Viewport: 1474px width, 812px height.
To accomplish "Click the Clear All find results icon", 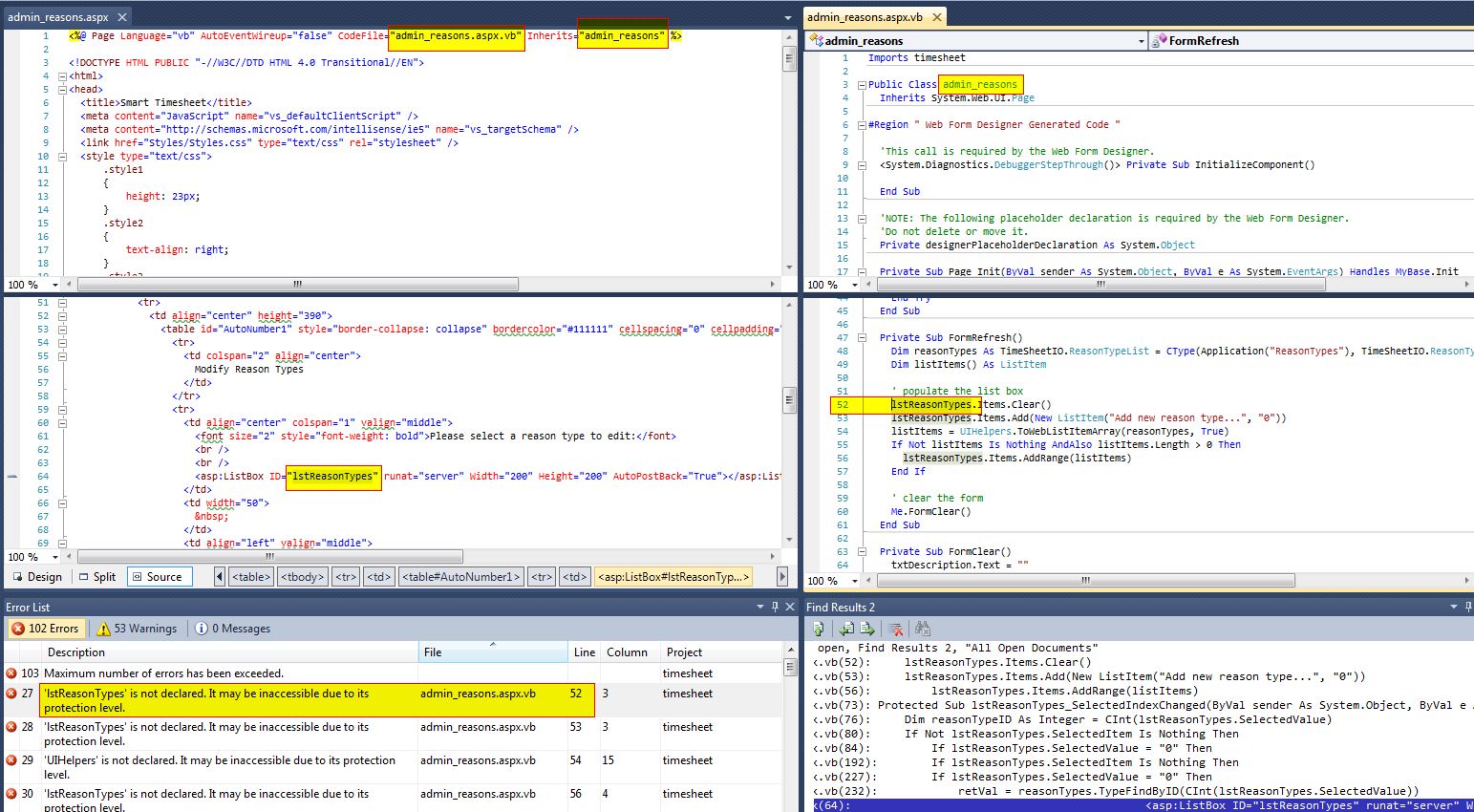I will [x=895, y=629].
